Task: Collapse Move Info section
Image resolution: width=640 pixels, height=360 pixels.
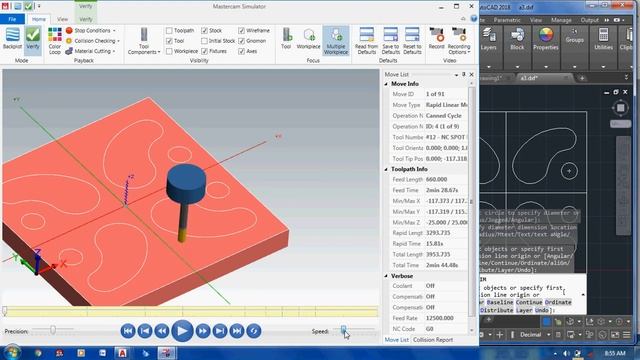Action: point(386,84)
